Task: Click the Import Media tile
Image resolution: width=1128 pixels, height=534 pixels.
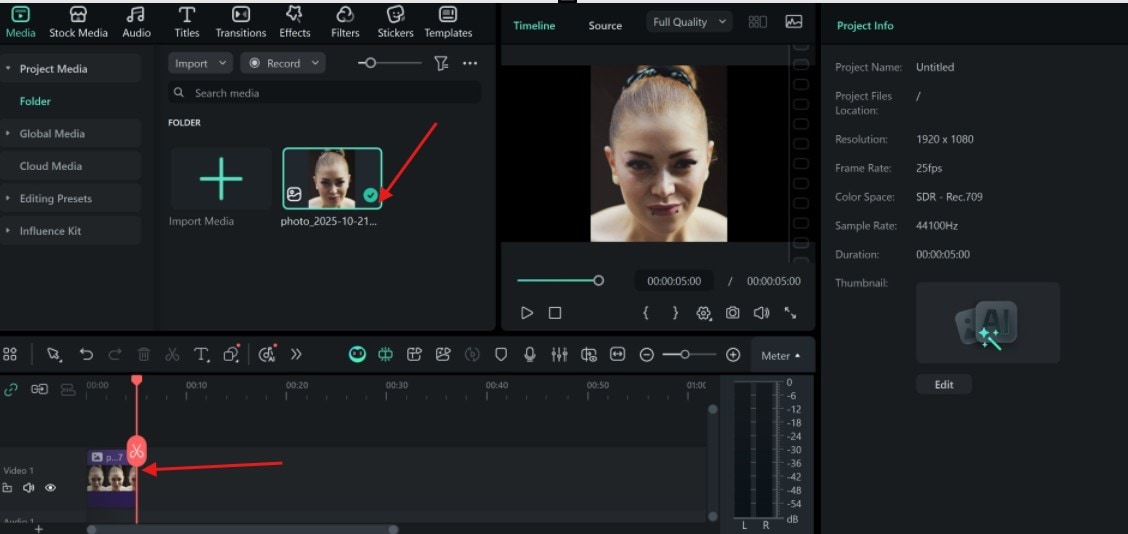Action: pos(220,180)
